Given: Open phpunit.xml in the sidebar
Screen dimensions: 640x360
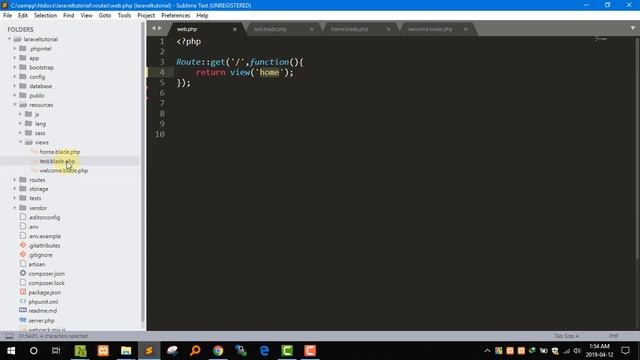Looking at the screenshot, I should point(43,302).
